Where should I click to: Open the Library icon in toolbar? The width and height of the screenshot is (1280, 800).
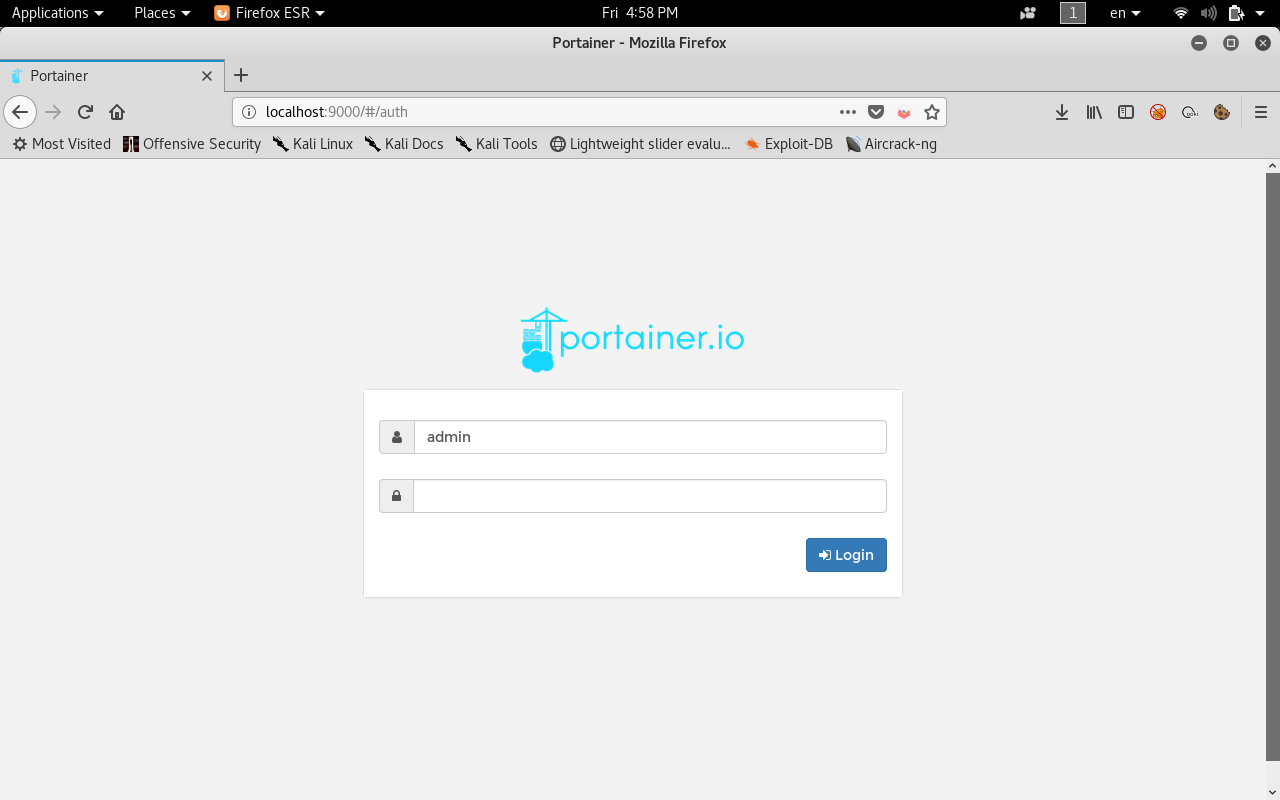[x=1094, y=112]
